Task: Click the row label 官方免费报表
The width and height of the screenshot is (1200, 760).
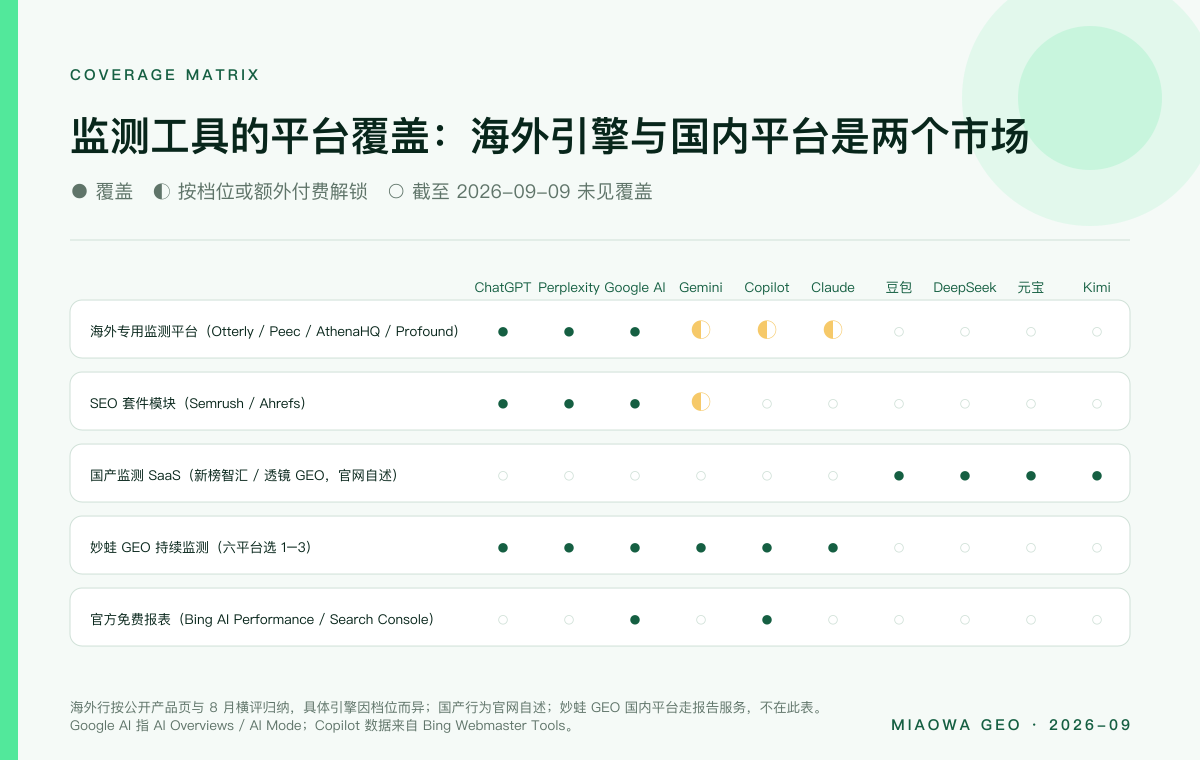Action: pyautogui.click(x=262, y=619)
